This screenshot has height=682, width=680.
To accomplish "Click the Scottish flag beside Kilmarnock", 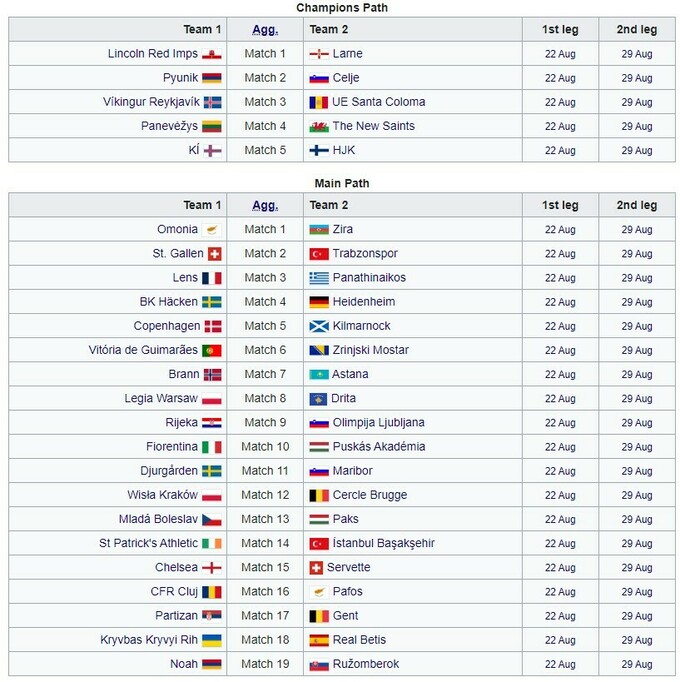I will click(x=319, y=326).
